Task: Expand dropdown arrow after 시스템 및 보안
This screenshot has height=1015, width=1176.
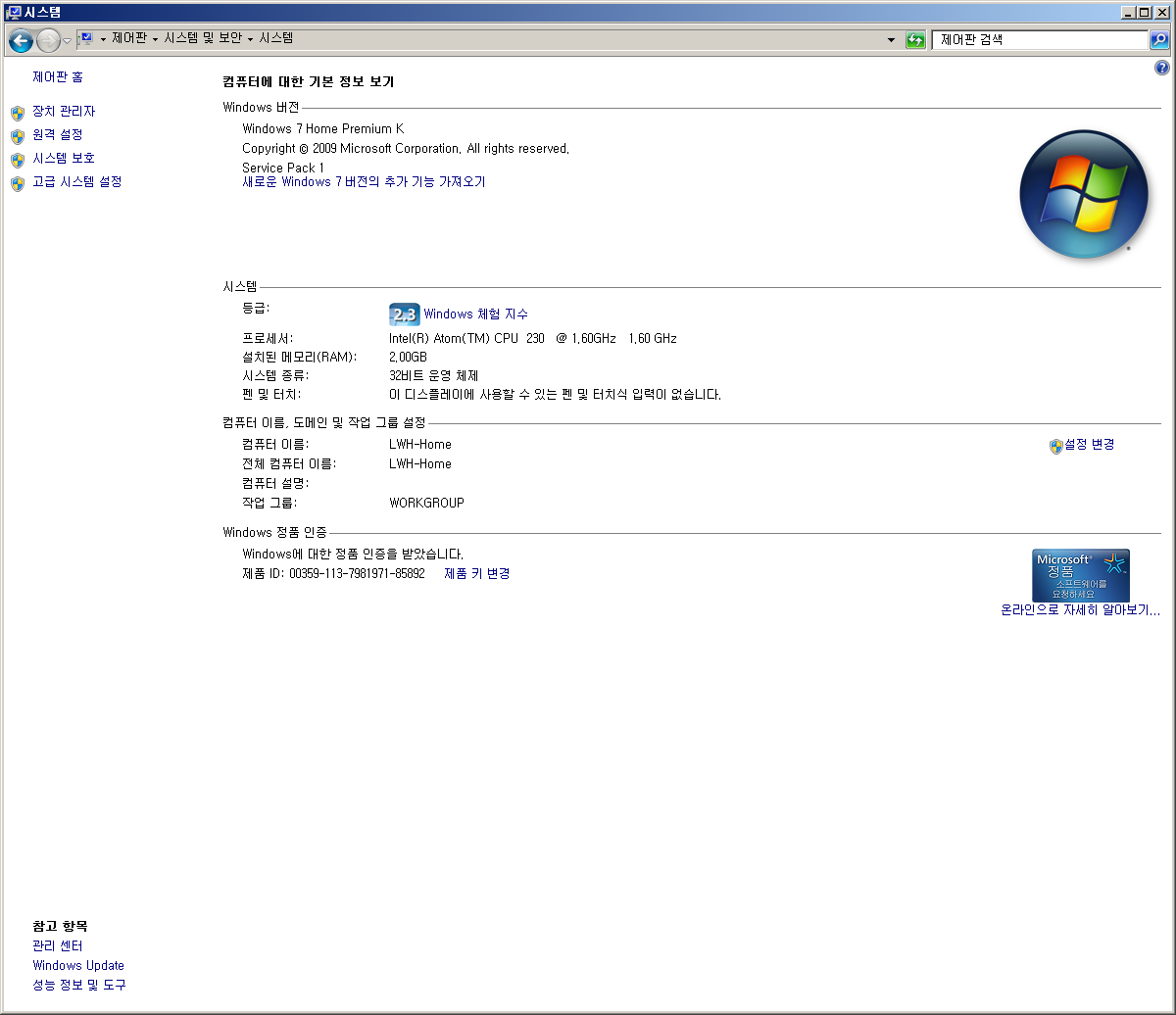Action: pos(250,40)
